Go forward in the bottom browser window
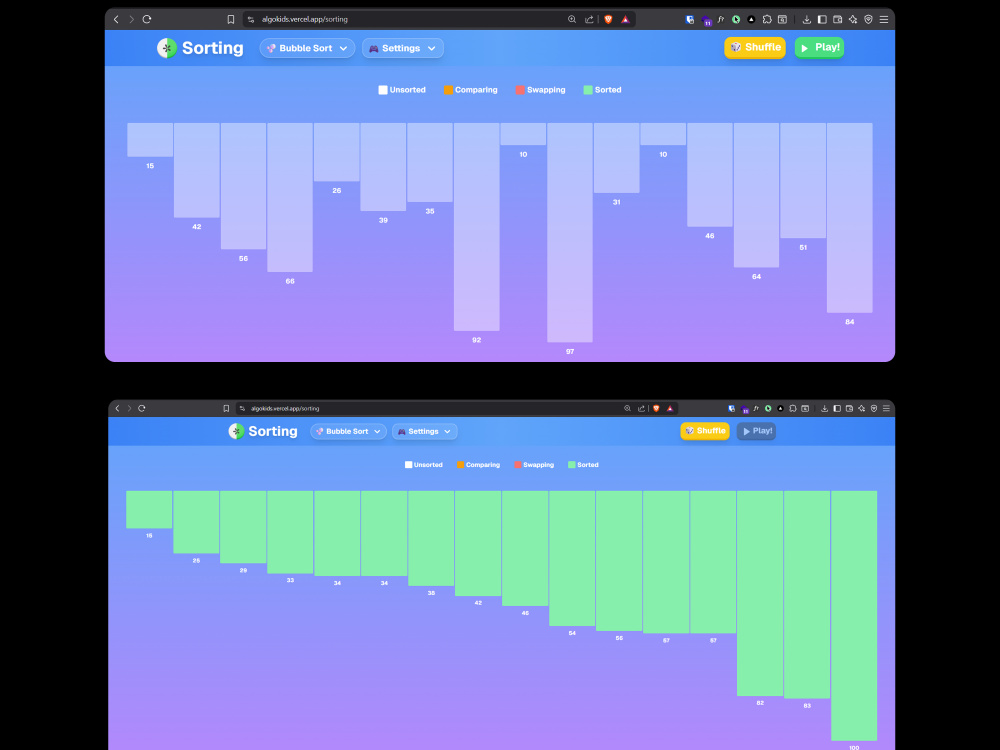This screenshot has height=750, width=1000. click(x=129, y=408)
